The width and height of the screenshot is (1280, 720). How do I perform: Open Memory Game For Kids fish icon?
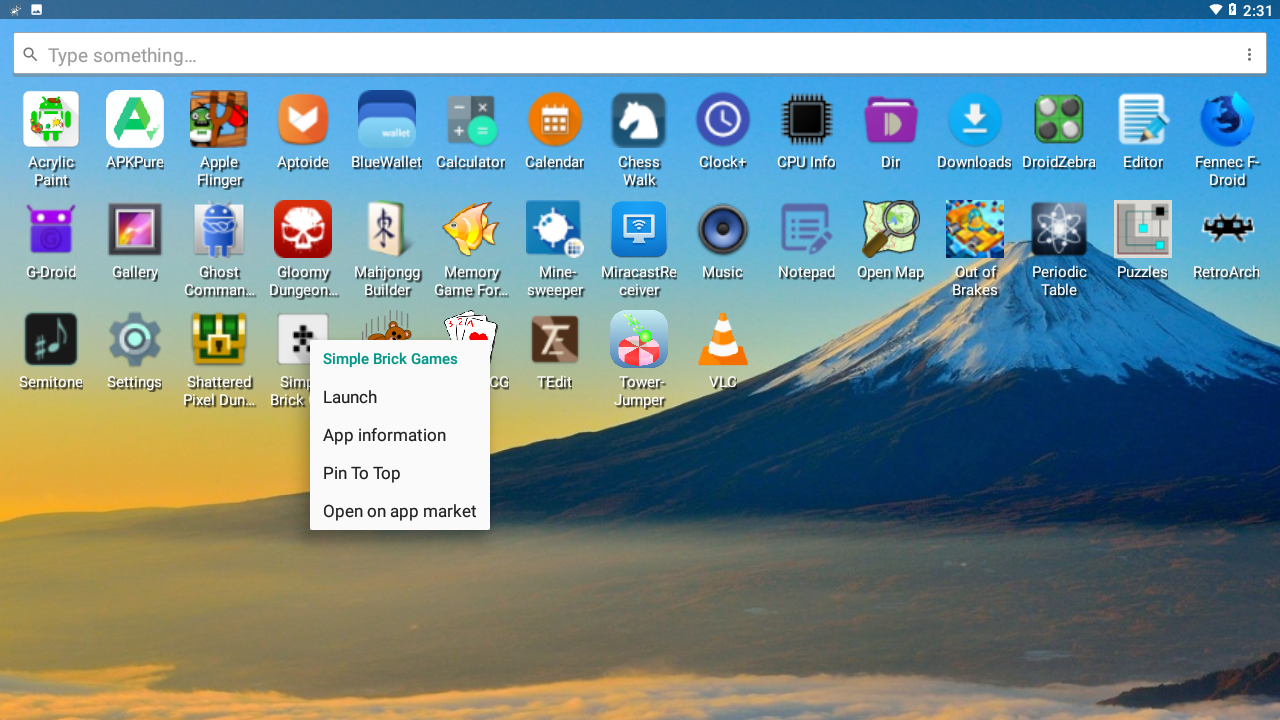click(471, 230)
